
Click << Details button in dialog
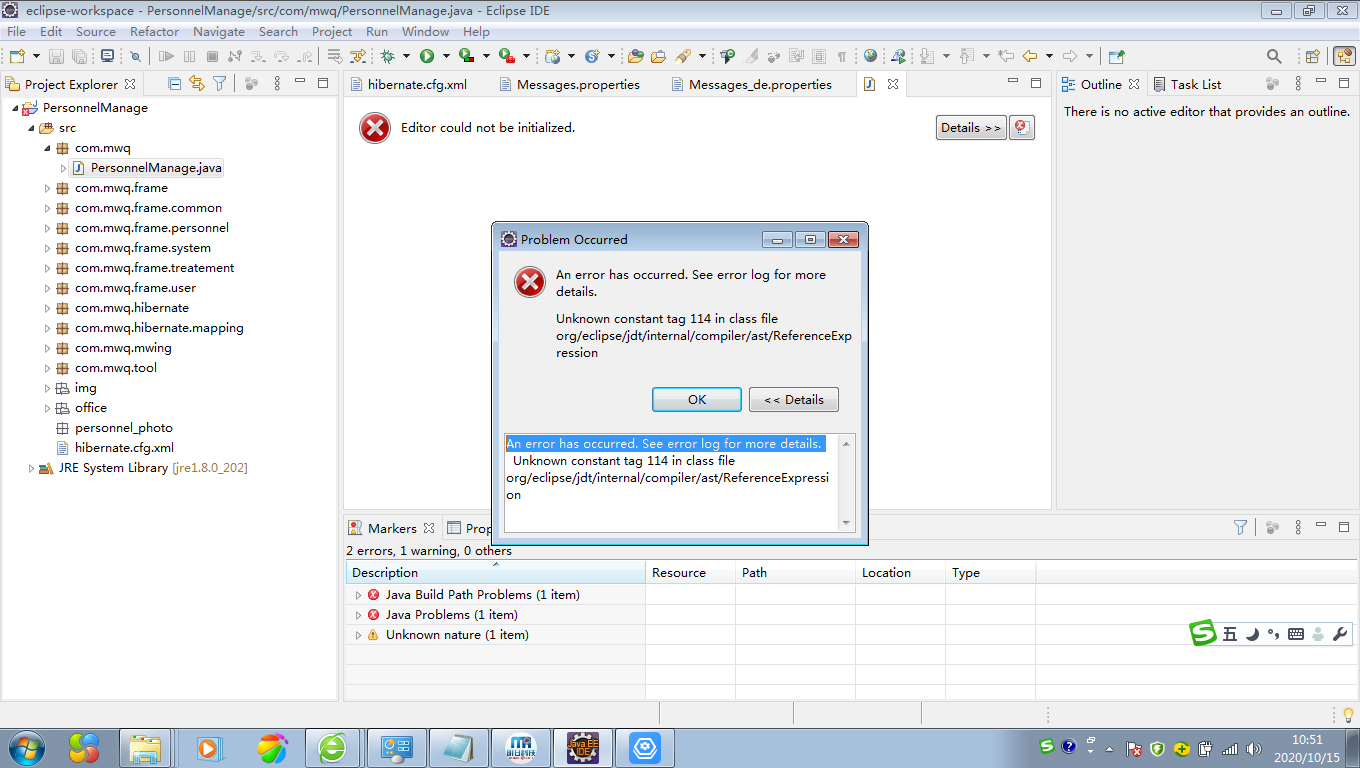click(794, 399)
